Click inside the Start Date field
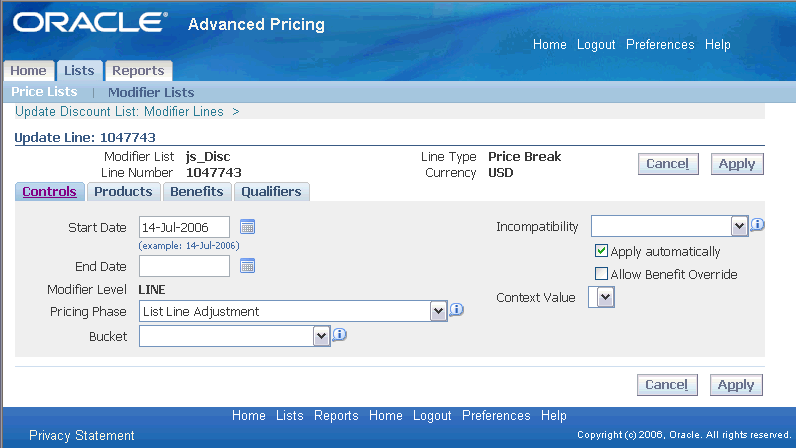Screen dimensions: 796x448 (184, 227)
